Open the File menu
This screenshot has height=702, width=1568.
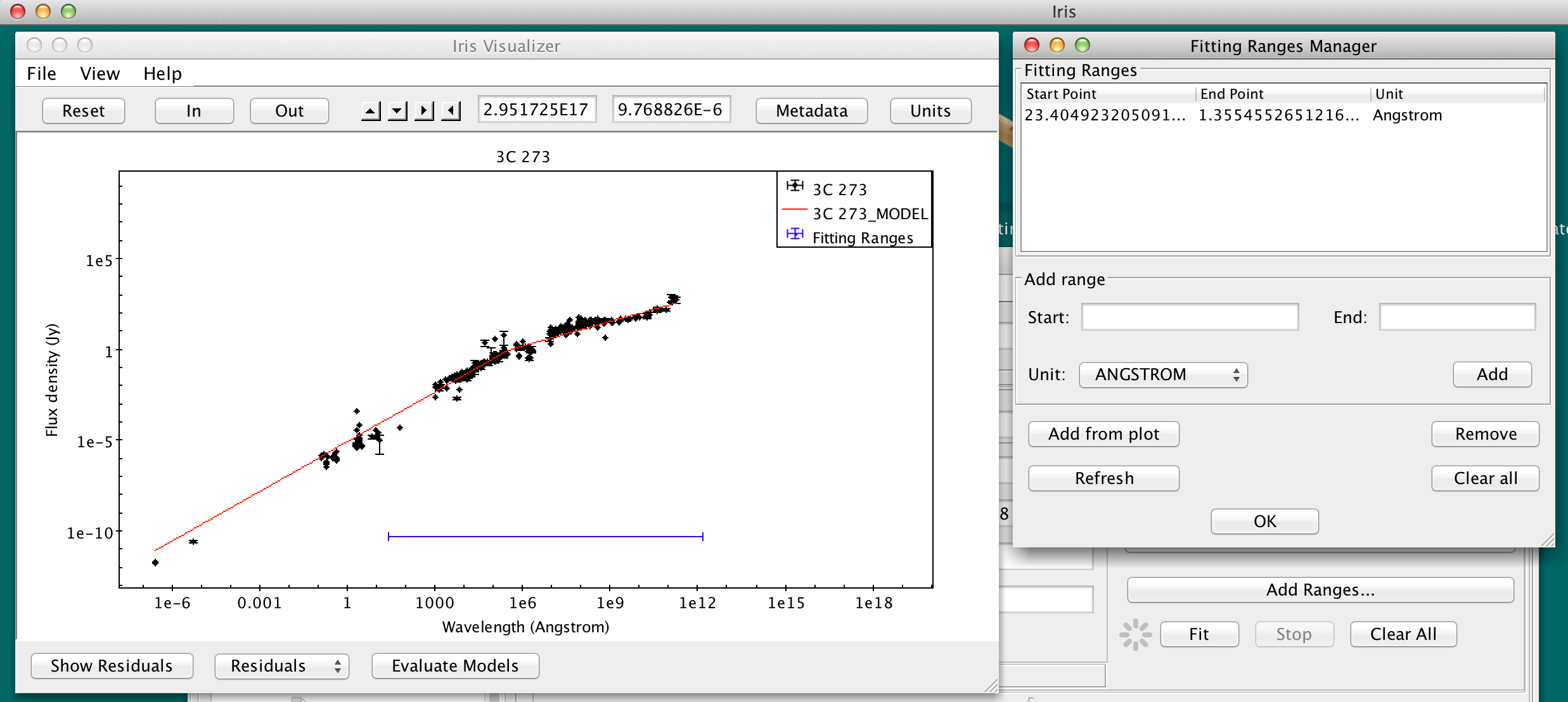tap(42, 73)
